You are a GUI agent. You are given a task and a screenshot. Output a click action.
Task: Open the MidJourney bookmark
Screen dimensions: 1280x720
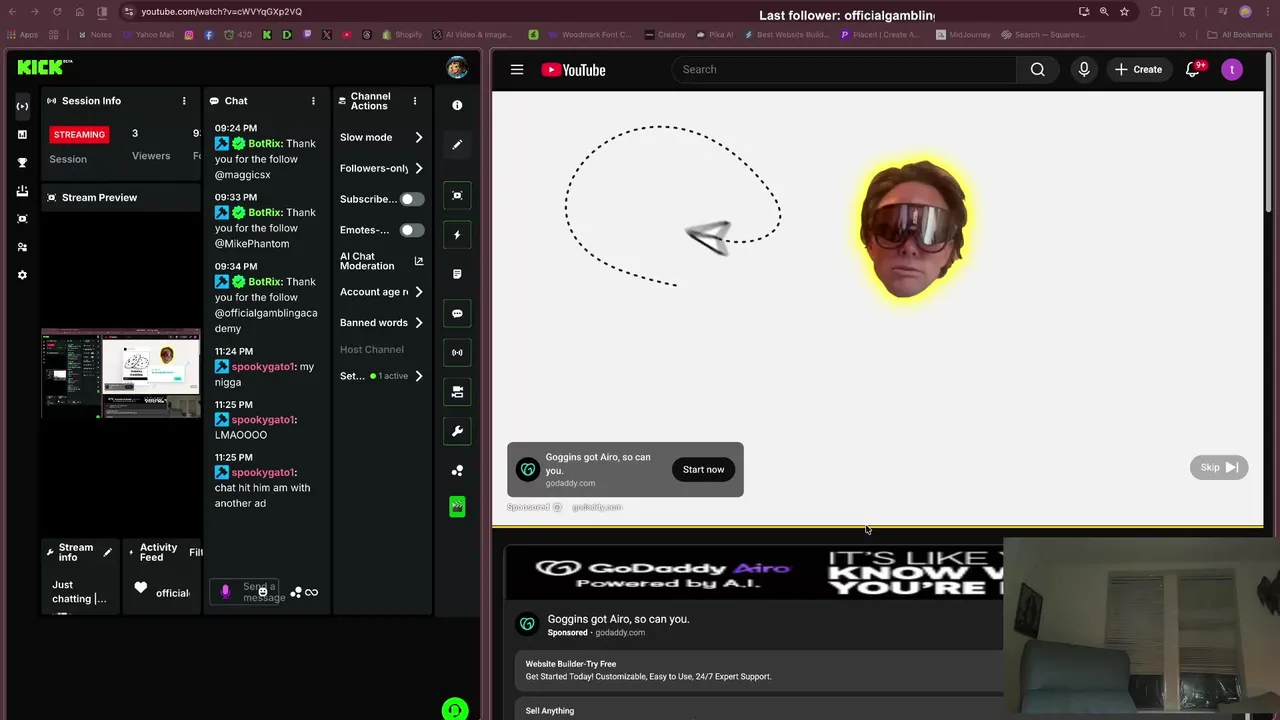pos(964,34)
